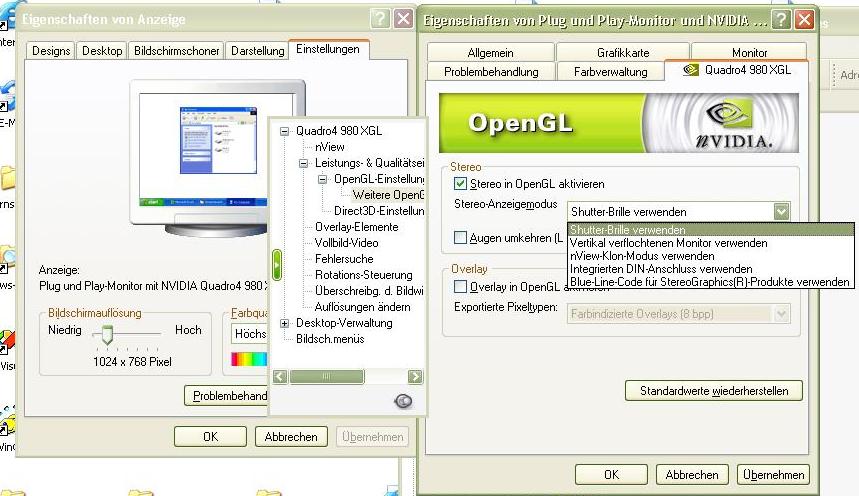Disable Stereo in OpenGL aktivieren checkbox
The image size is (859, 496).
coord(460,184)
